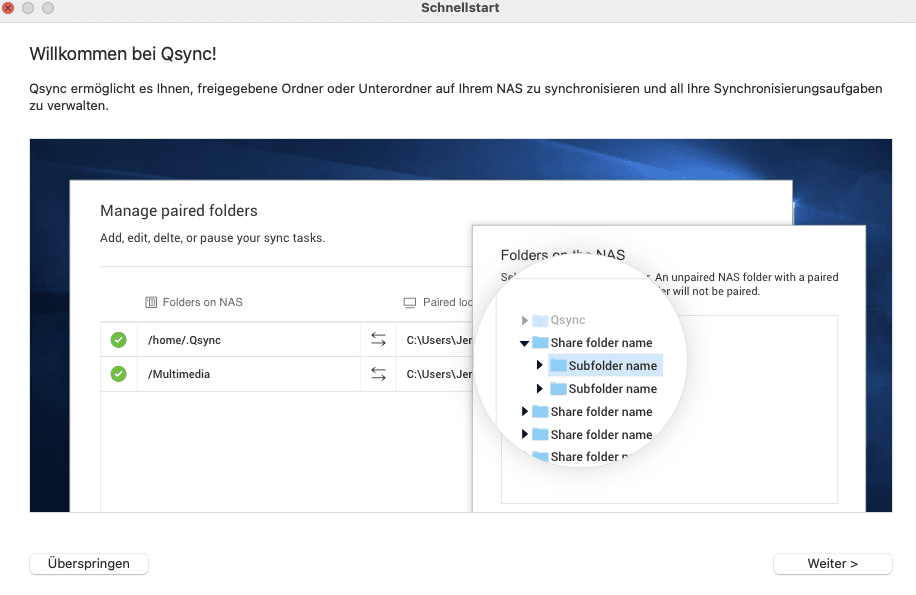Click the greyed Qsync folder icon
Screen dimensions: 916x595
pyautogui.click(x=540, y=320)
